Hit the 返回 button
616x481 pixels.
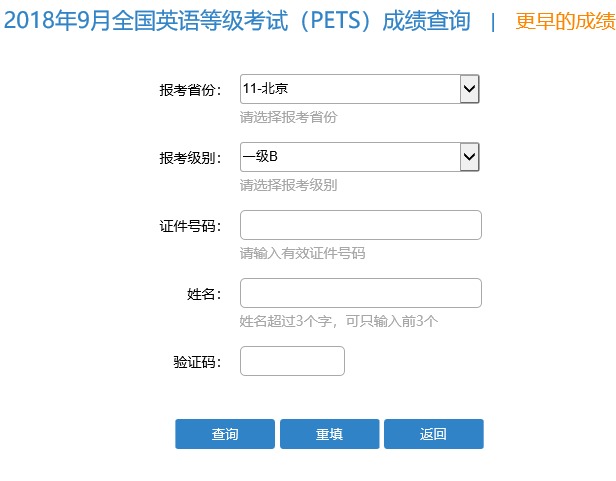click(433, 434)
